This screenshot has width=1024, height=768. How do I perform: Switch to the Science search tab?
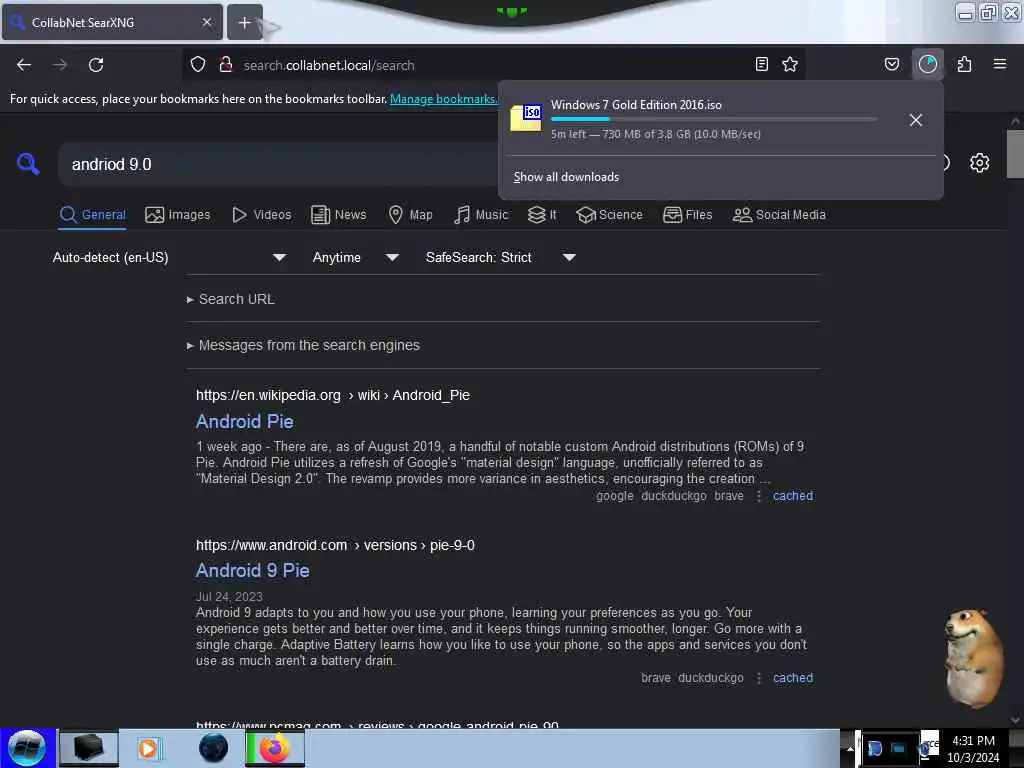[x=610, y=215]
